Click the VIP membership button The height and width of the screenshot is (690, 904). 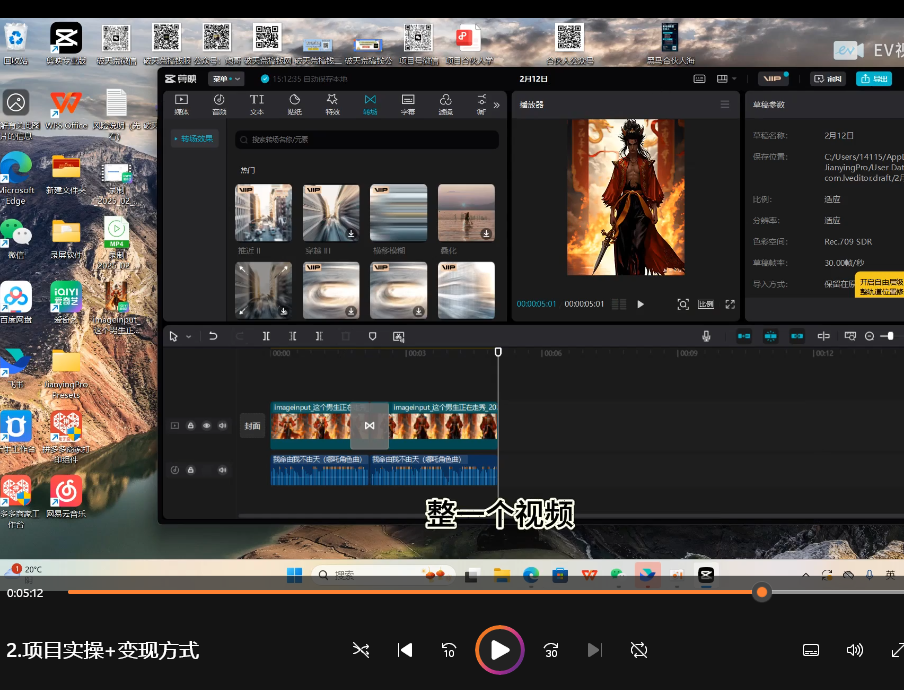click(773, 79)
